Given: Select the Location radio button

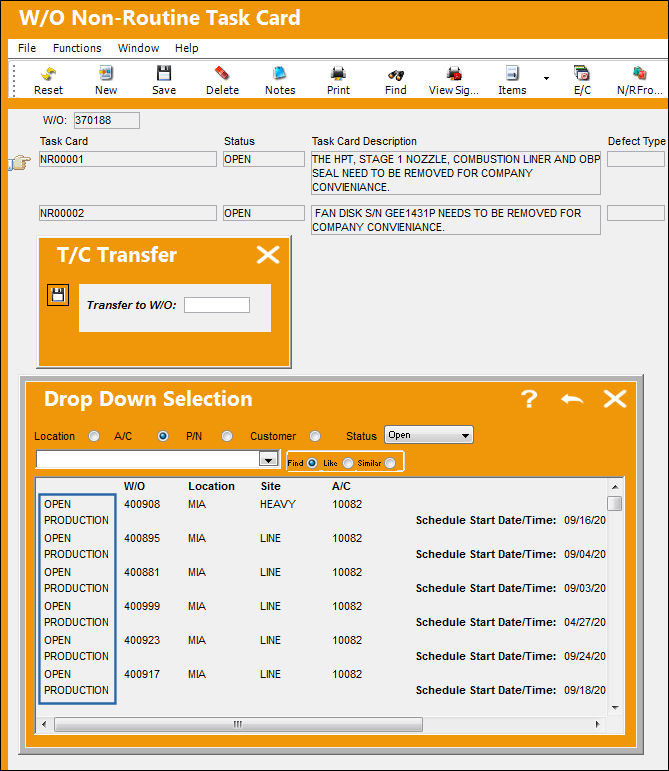Looking at the screenshot, I should click(94, 436).
